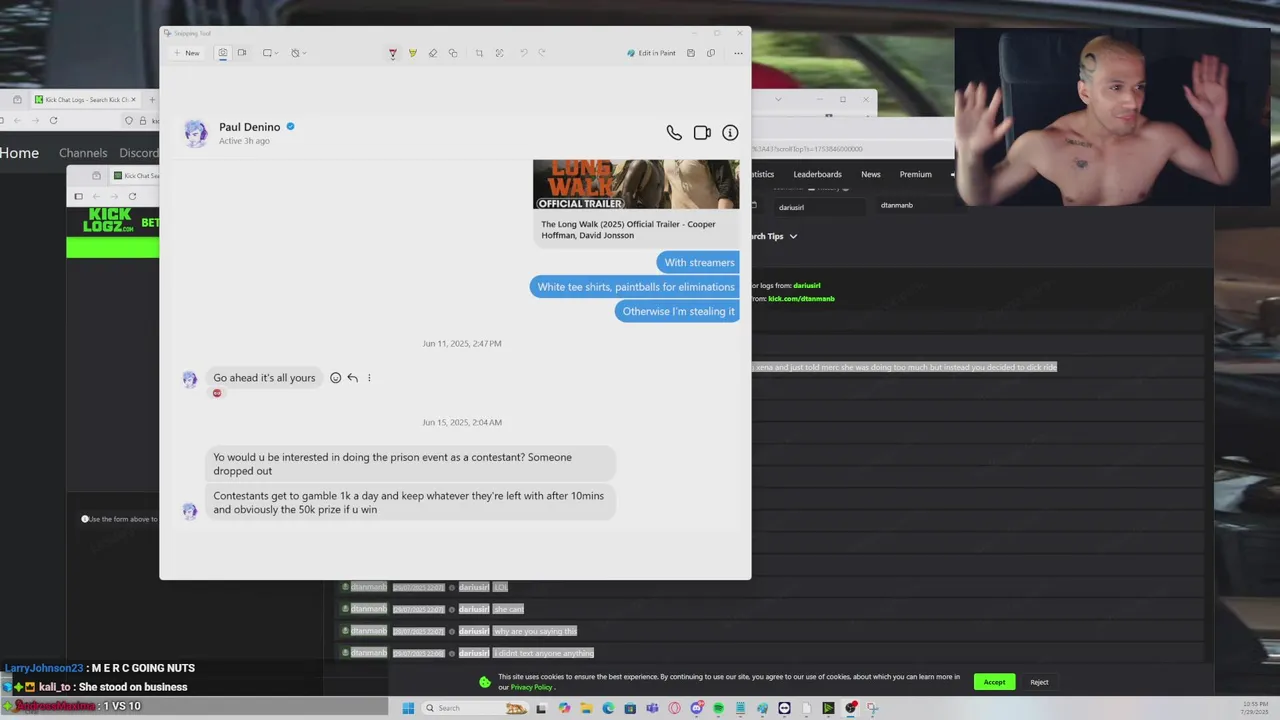The image size is (1280, 720).
Task: Open the Shapes tool in Snipping Tool
Action: (453, 53)
